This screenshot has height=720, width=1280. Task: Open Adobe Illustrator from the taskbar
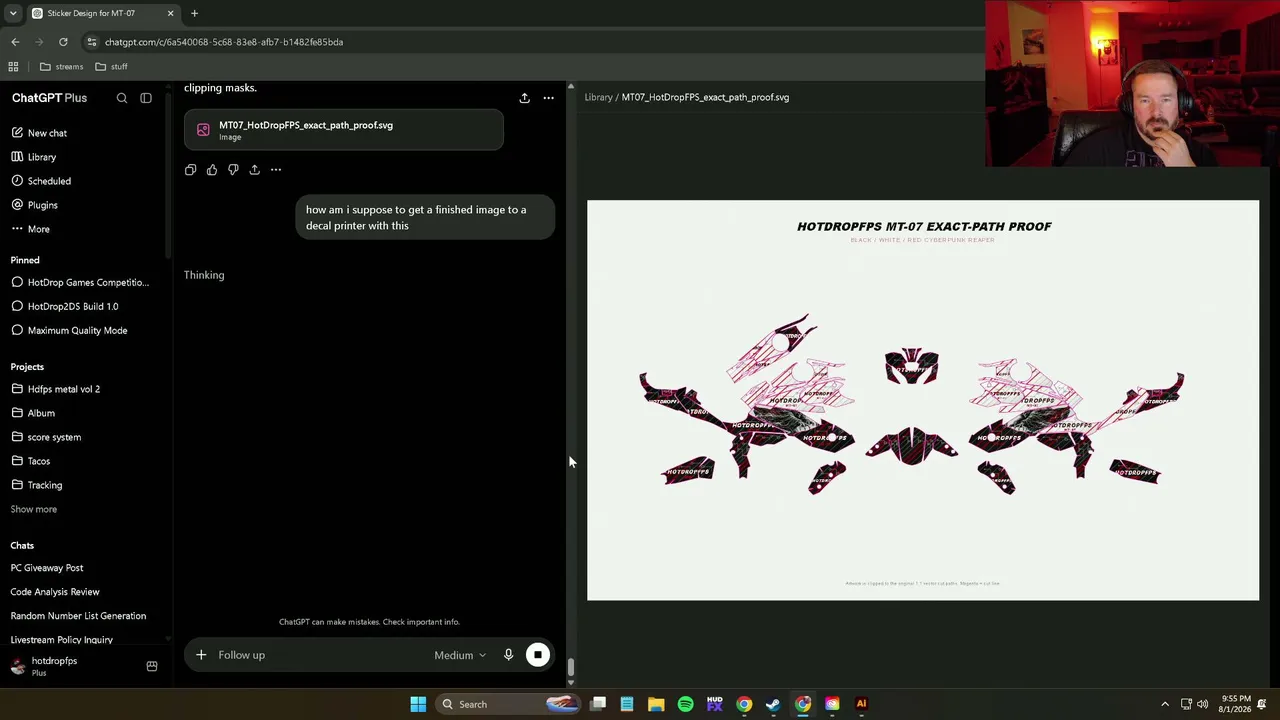pos(861,704)
